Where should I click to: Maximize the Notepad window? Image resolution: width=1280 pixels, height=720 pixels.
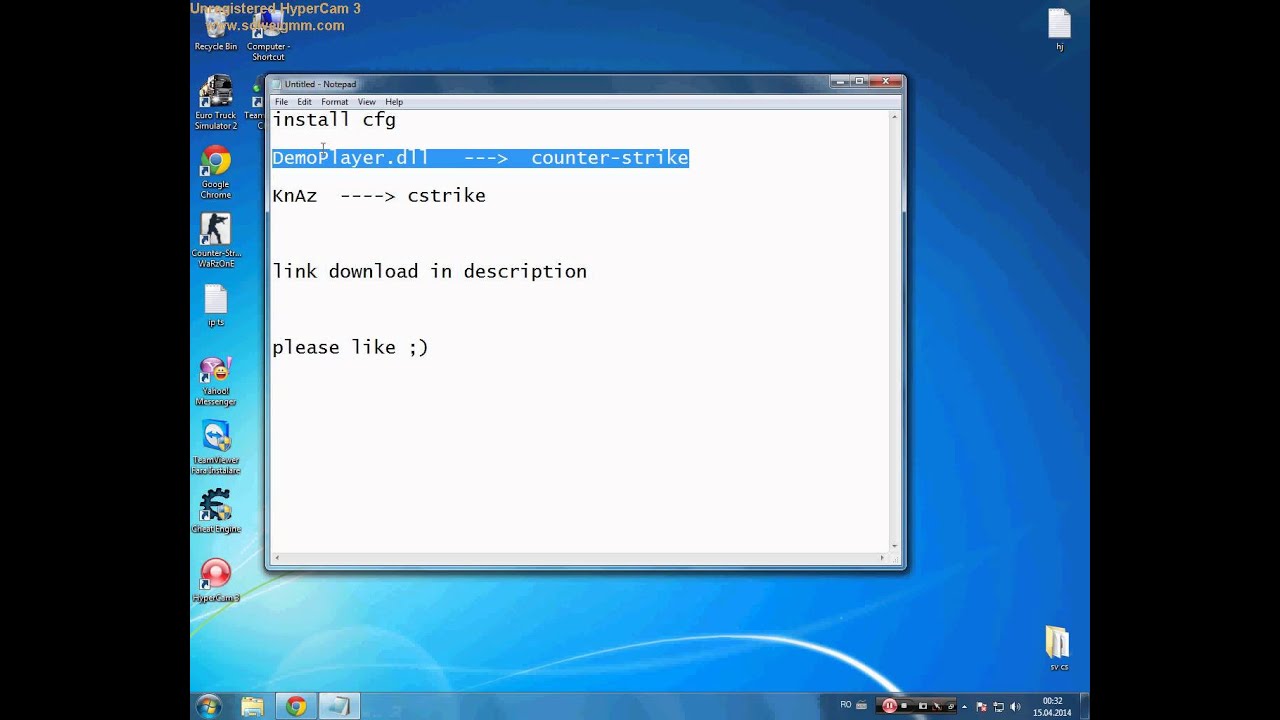(x=858, y=82)
